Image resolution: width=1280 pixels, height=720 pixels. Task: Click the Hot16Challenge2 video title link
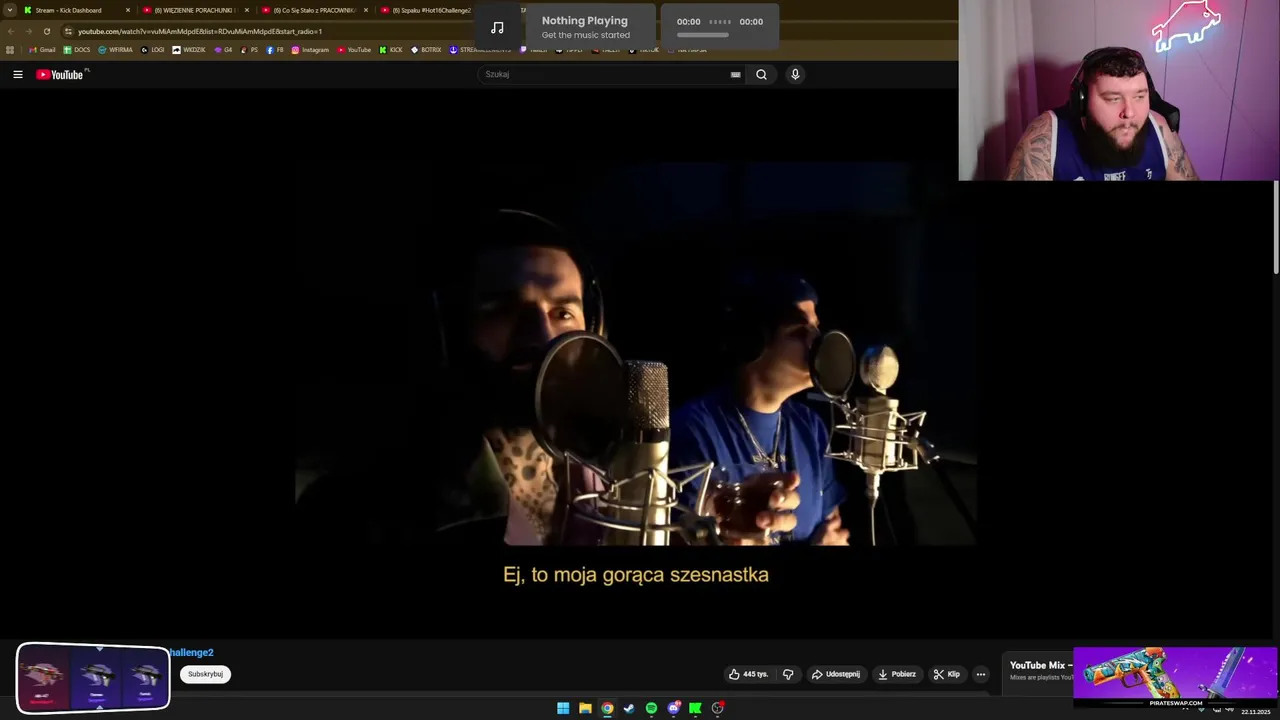pos(191,652)
